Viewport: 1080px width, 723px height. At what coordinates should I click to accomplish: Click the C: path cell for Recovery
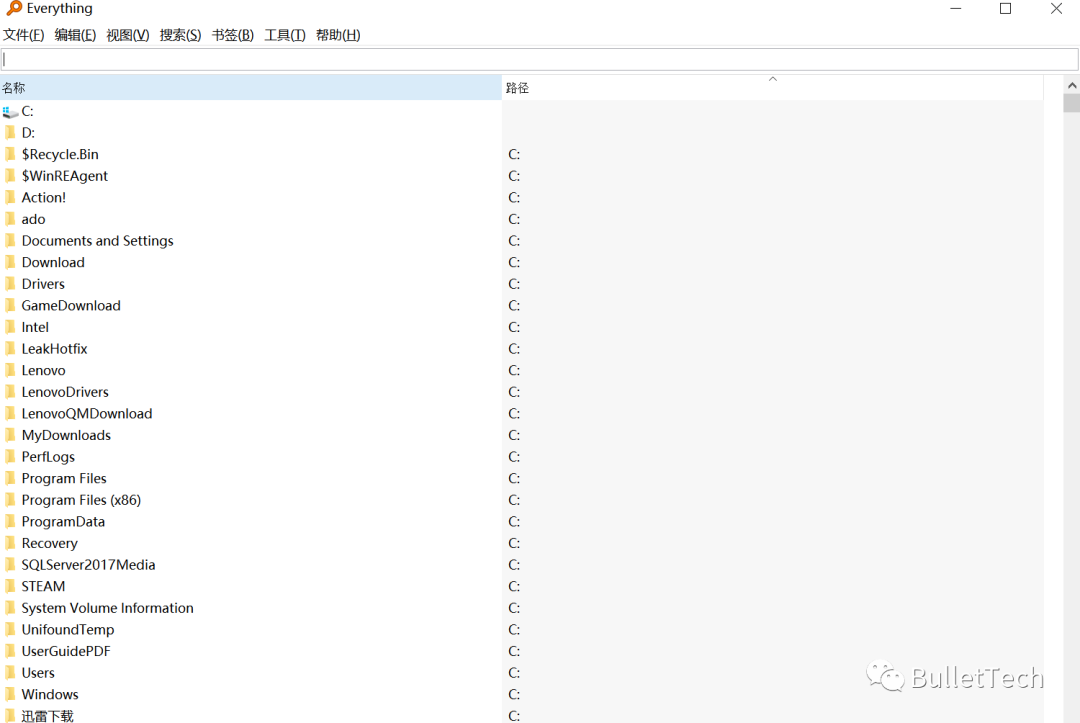(x=514, y=543)
